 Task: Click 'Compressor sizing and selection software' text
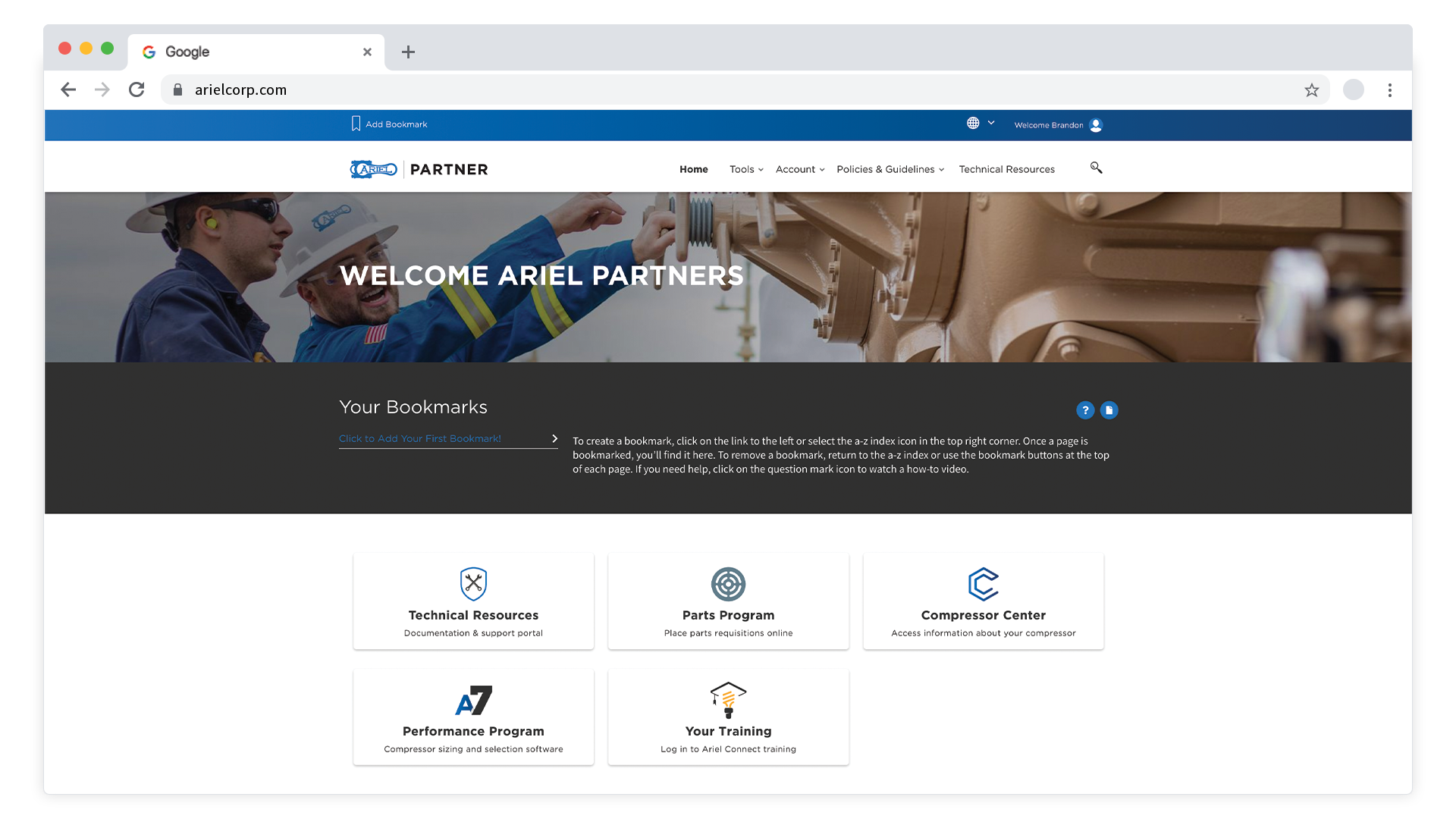(x=473, y=749)
